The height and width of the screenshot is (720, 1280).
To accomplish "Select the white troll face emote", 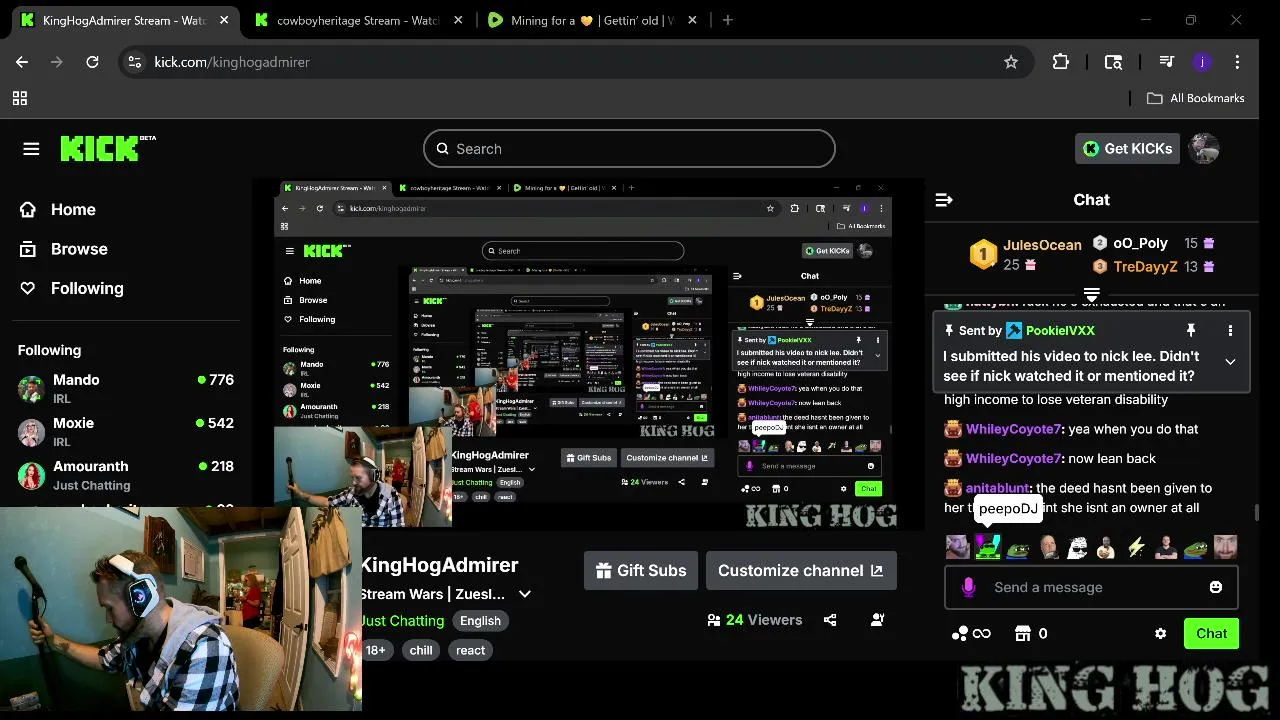I will pos(1077,547).
